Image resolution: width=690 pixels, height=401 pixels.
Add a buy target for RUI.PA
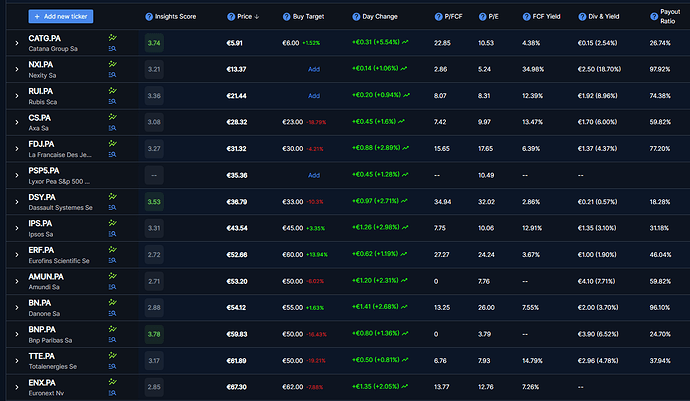click(314, 96)
